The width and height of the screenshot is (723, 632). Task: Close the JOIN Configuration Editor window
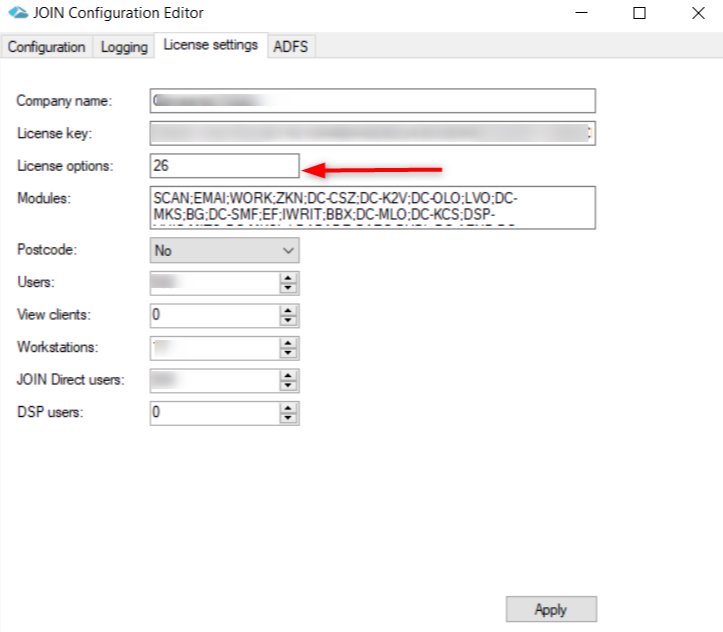pos(699,13)
